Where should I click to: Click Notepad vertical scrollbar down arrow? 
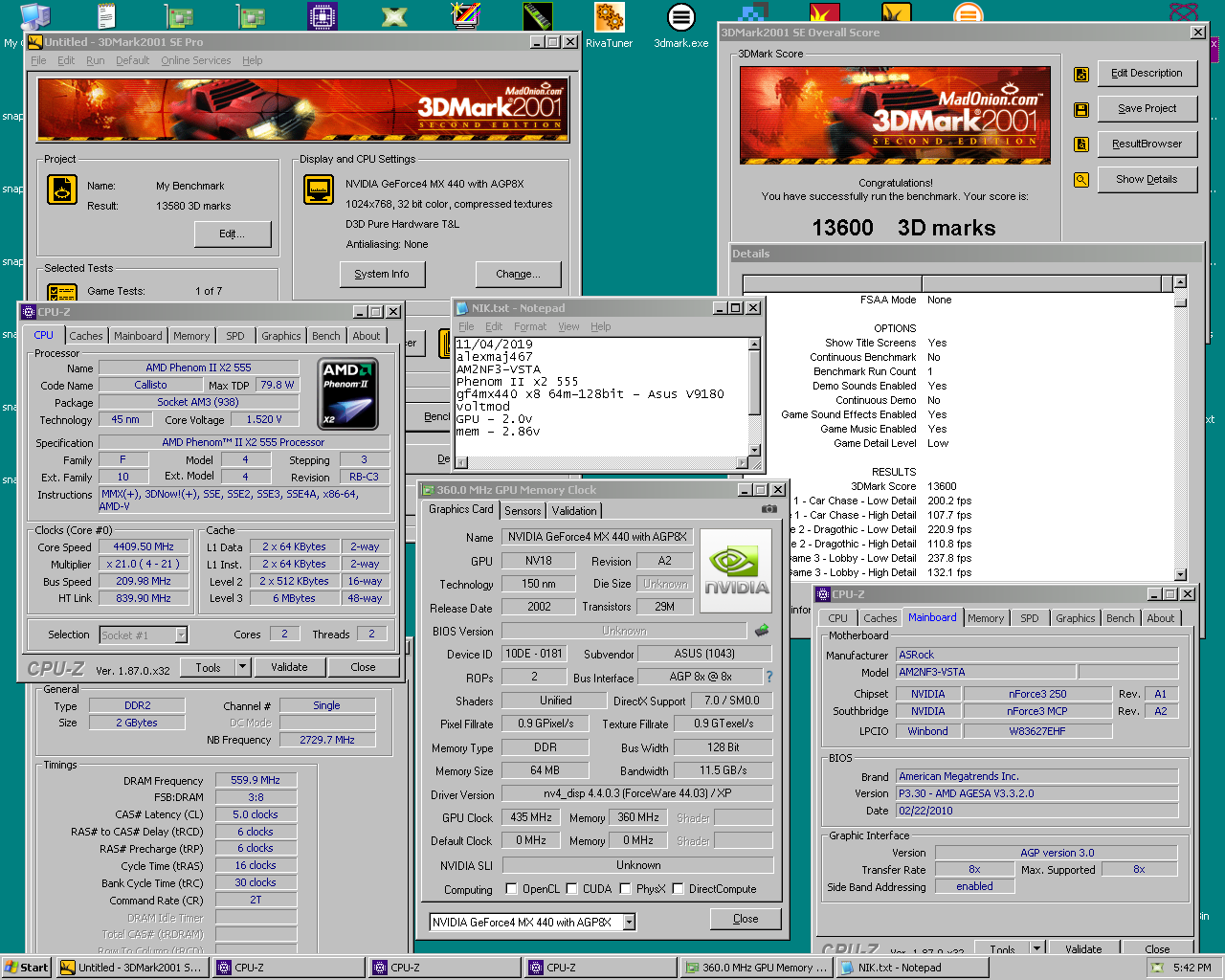pyautogui.click(x=754, y=450)
